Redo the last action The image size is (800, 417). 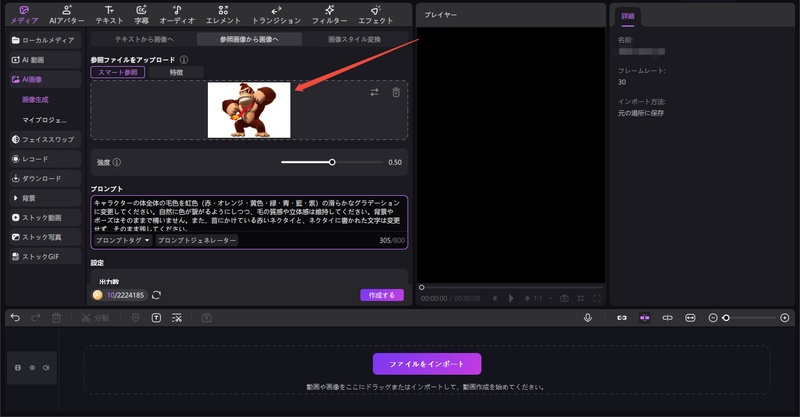(36, 317)
